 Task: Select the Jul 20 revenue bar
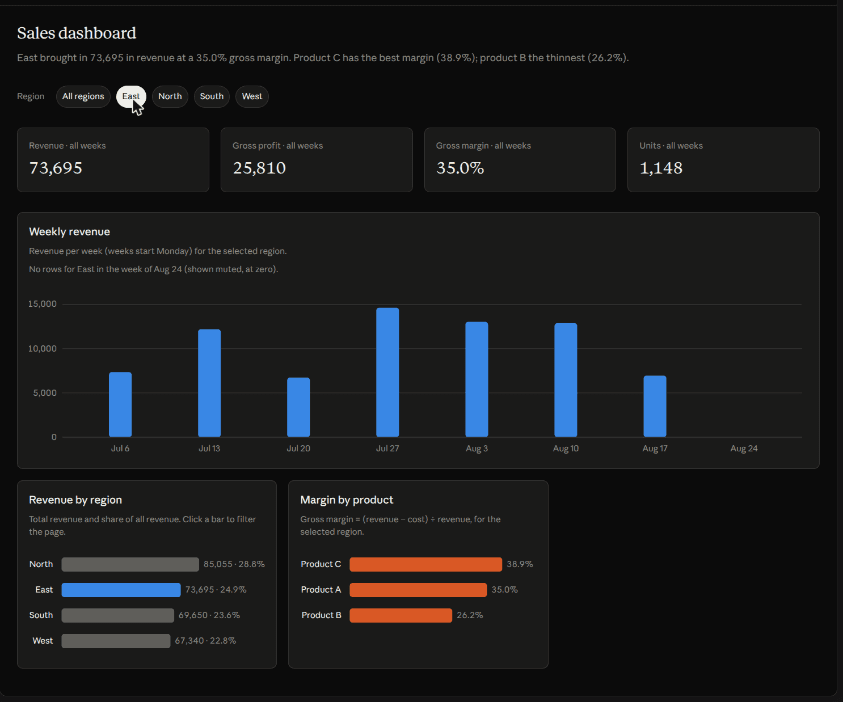click(x=298, y=407)
